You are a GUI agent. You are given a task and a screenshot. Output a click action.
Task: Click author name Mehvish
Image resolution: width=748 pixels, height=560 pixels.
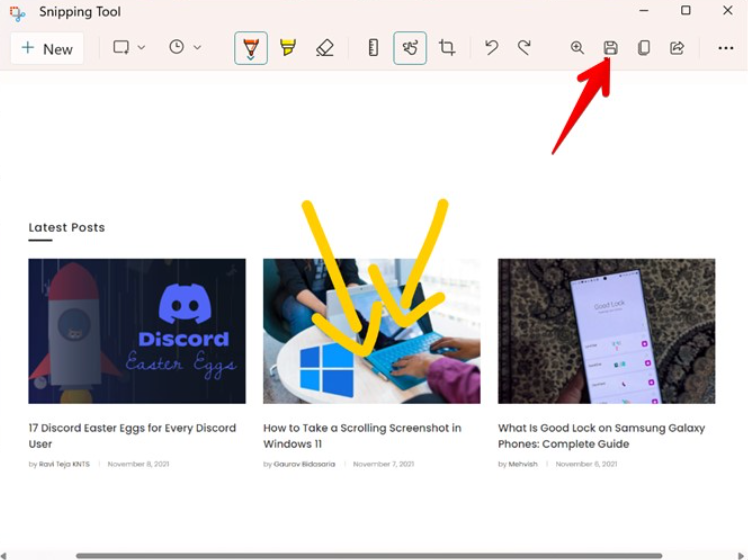coord(523,464)
